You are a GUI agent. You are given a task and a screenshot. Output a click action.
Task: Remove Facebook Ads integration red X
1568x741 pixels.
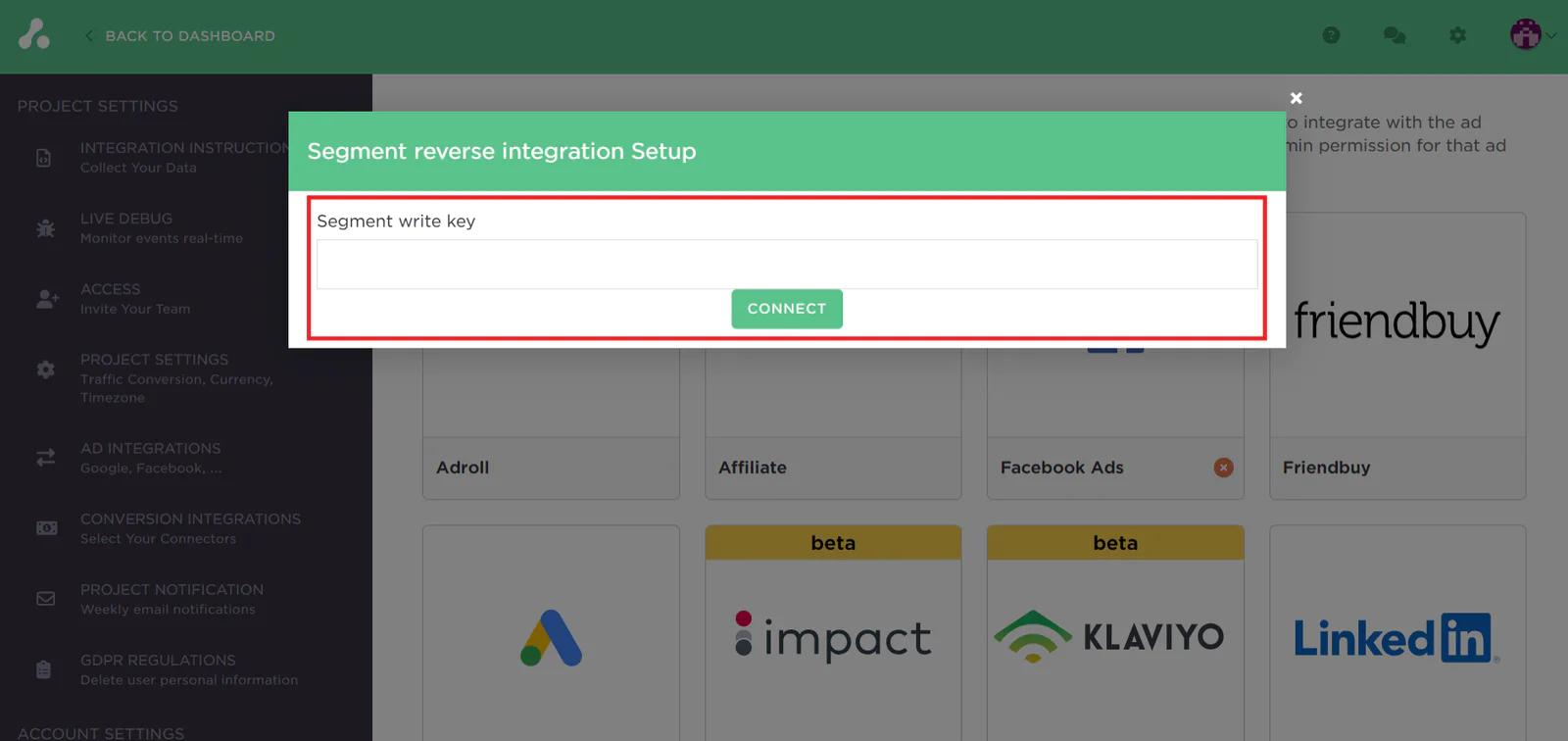(x=1223, y=468)
